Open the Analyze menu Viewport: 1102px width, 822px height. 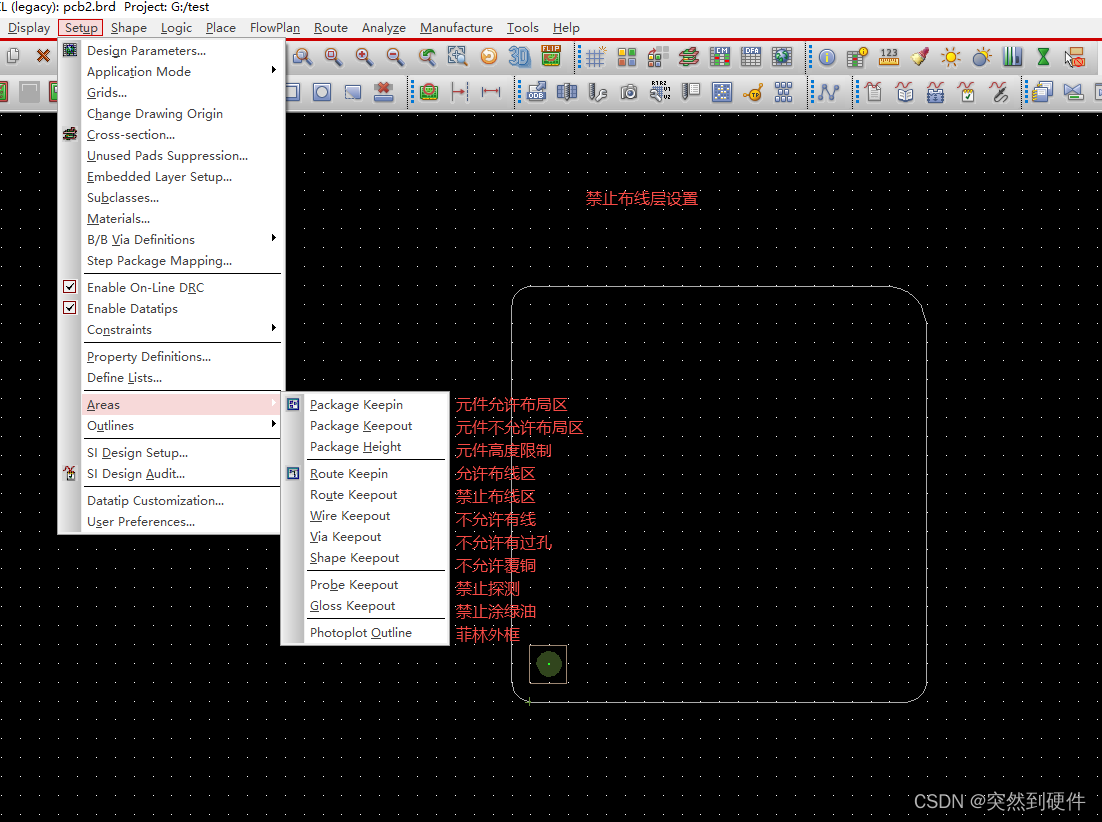pos(384,27)
